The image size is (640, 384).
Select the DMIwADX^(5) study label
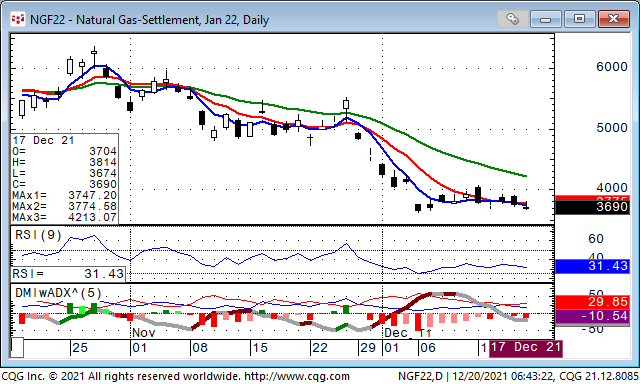58,293
